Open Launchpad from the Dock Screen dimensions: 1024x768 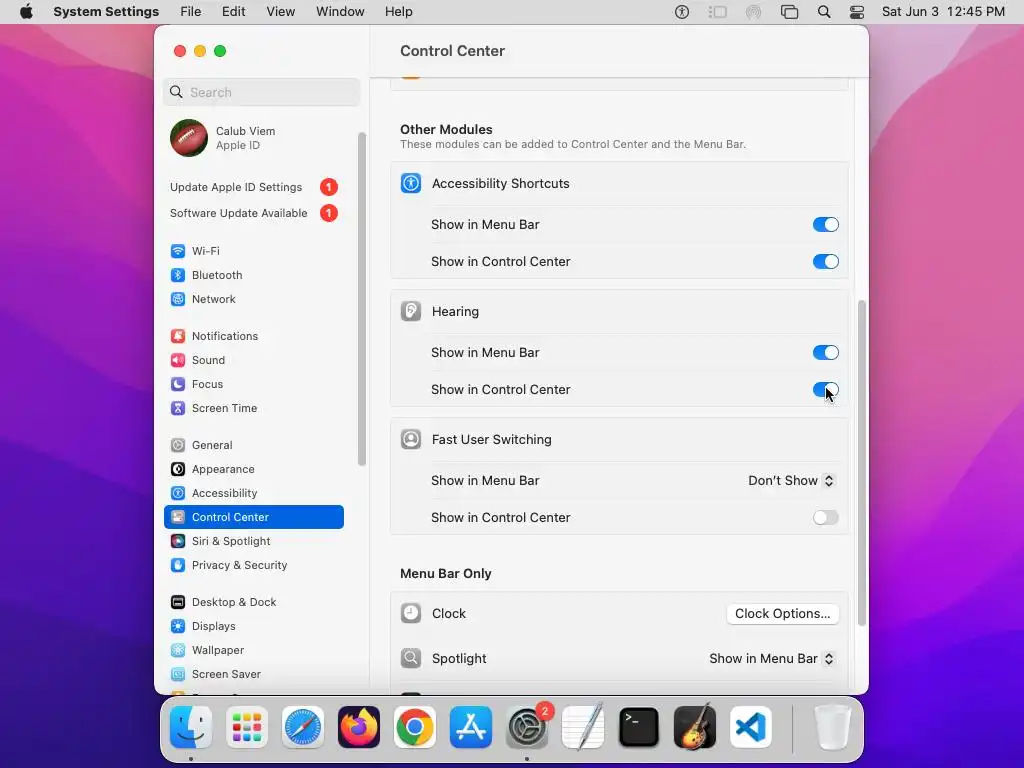[x=247, y=727]
